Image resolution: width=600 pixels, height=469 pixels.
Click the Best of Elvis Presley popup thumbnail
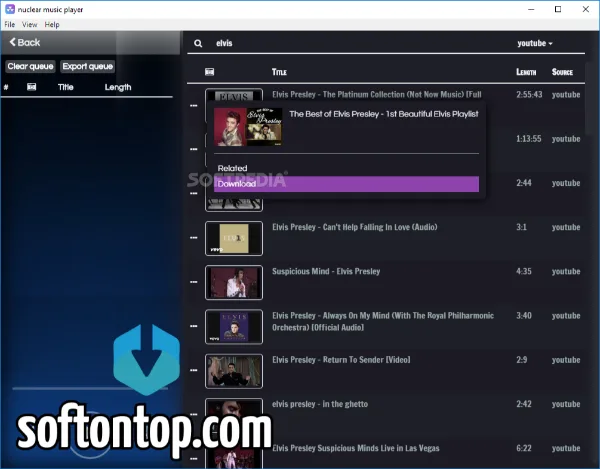[x=248, y=127]
